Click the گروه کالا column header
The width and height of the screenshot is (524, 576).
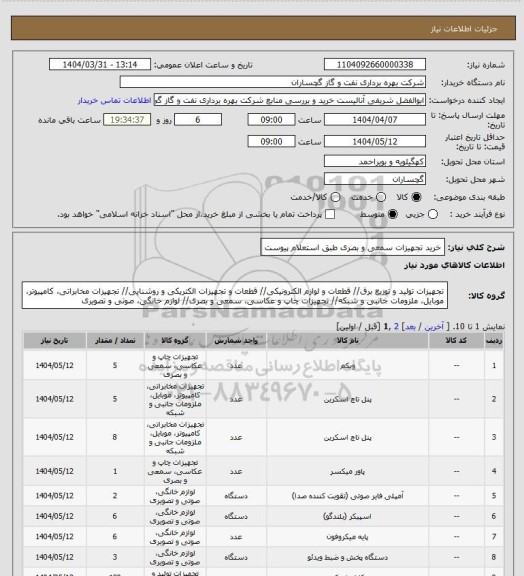pyautogui.click(x=175, y=341)
